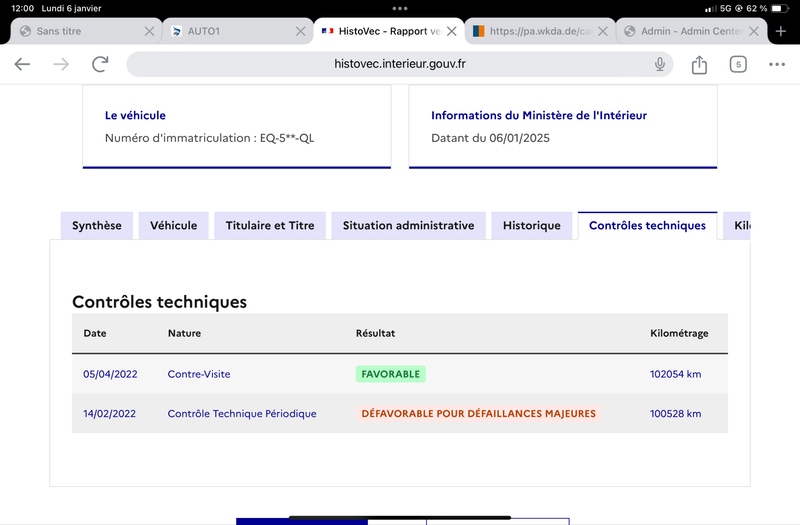
Task: Open the Historique tab
Action: (532, 226)
